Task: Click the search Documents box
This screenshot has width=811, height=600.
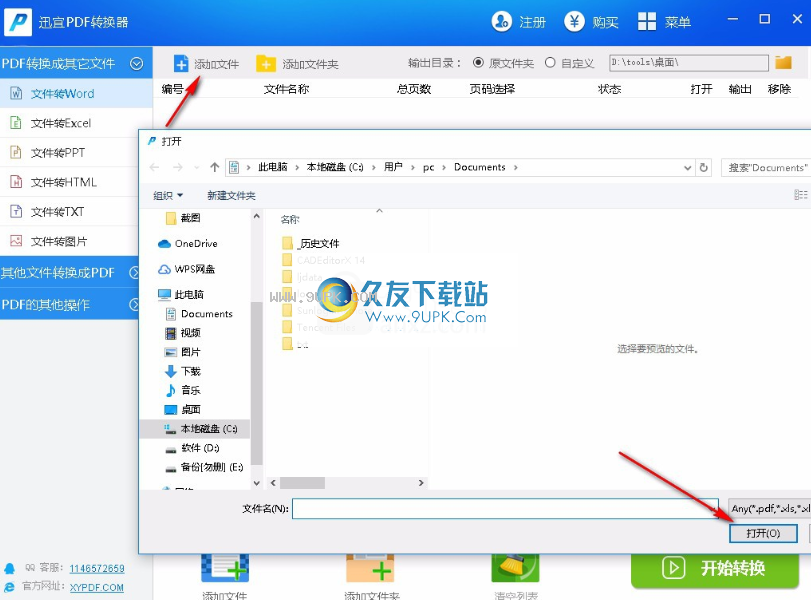Action: click(x=766, y=168)
